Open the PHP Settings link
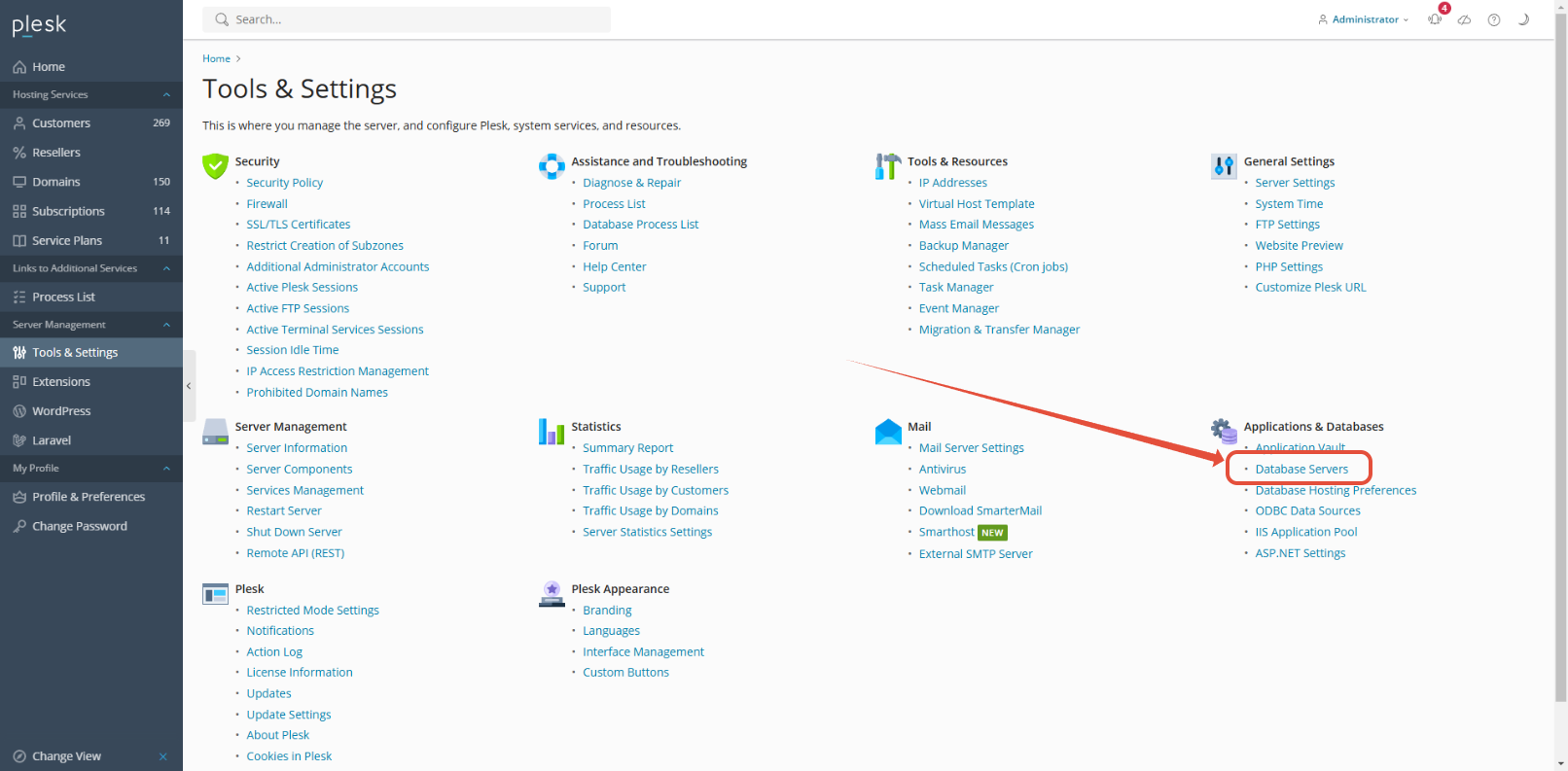Screen dimensions: 1568x771 point(1289,267)
